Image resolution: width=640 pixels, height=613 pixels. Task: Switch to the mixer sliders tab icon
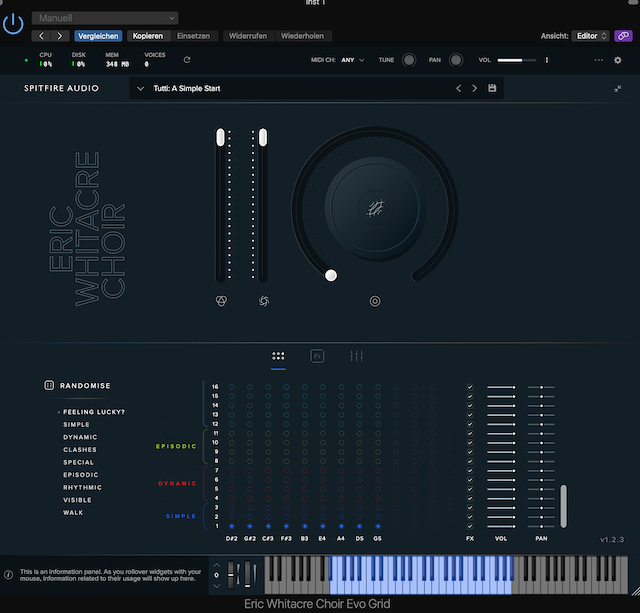pyautogui.click(x=356, y=356)
